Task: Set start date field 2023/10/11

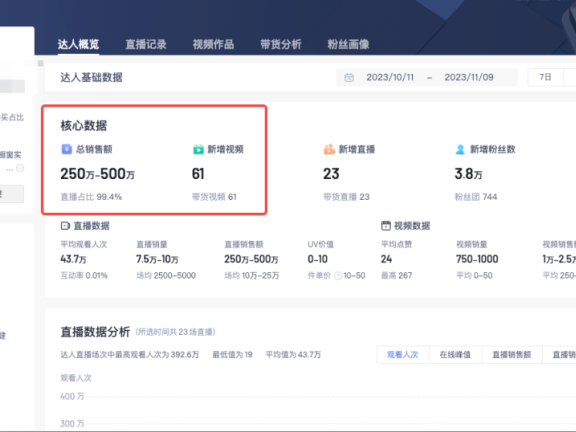Action: click(390, 78)
